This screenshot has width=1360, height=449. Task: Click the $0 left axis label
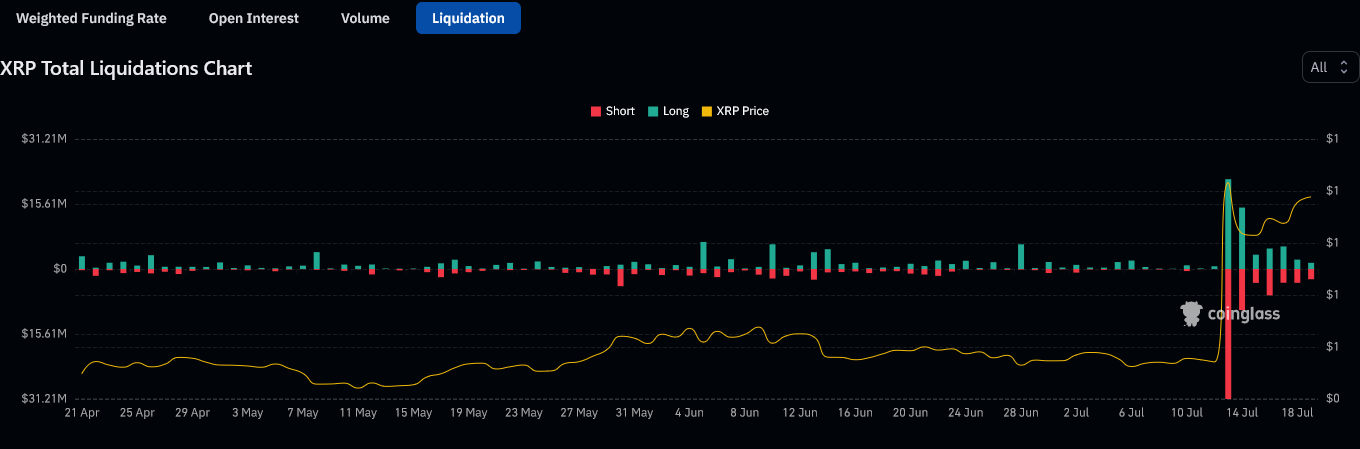59,269
